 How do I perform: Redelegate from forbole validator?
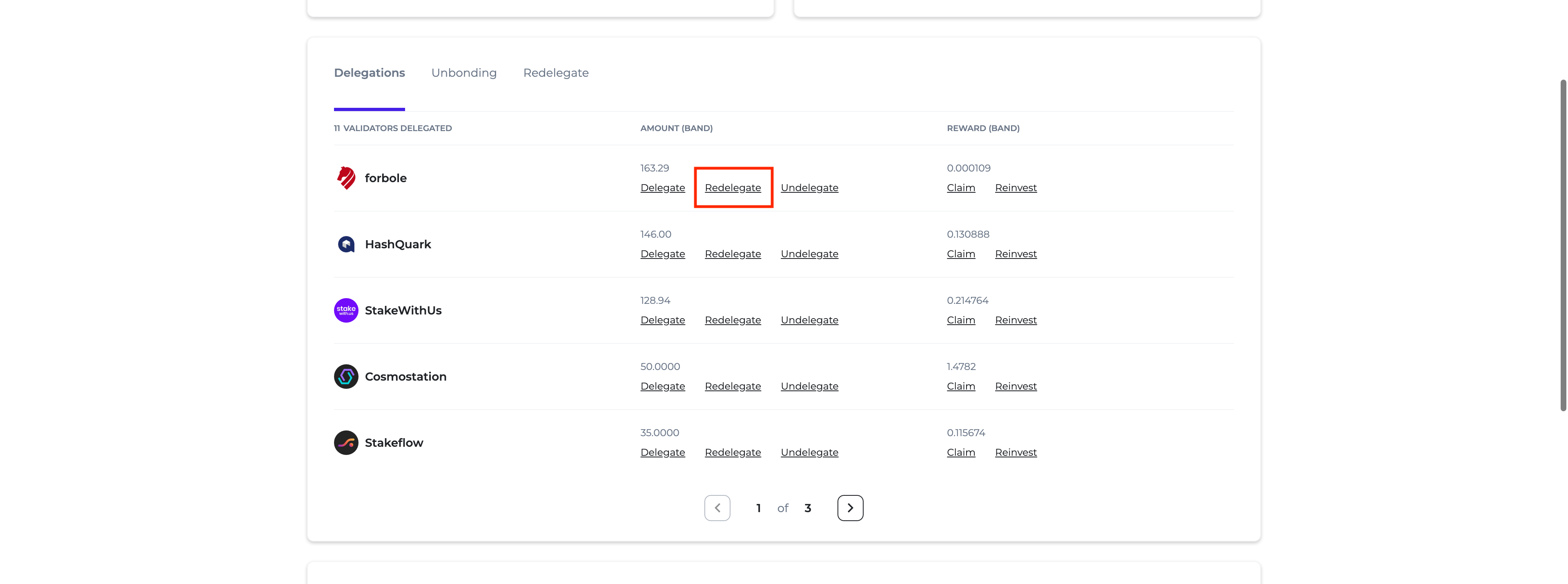[733, 187]
